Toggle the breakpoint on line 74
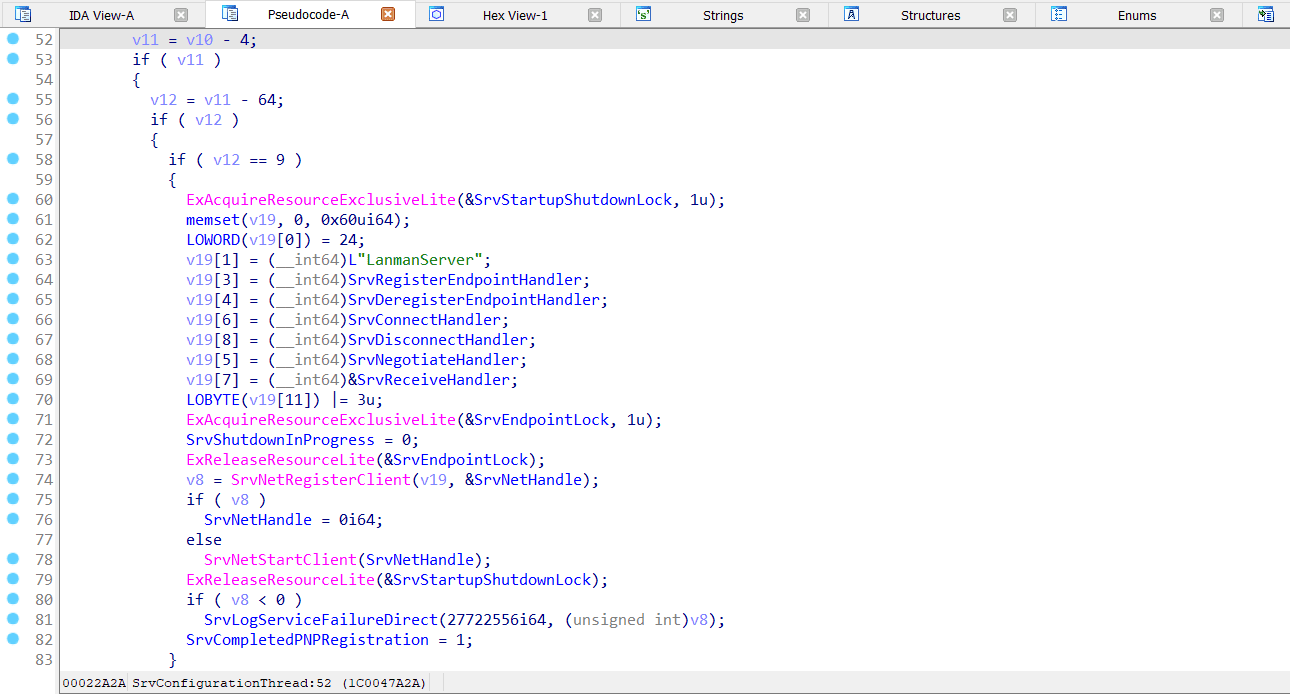 [11, 480]
